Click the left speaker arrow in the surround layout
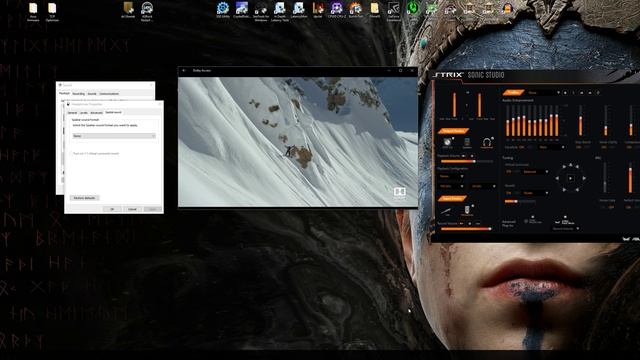Viewport: 640px width, 360px height. click(x=557, y=178)
